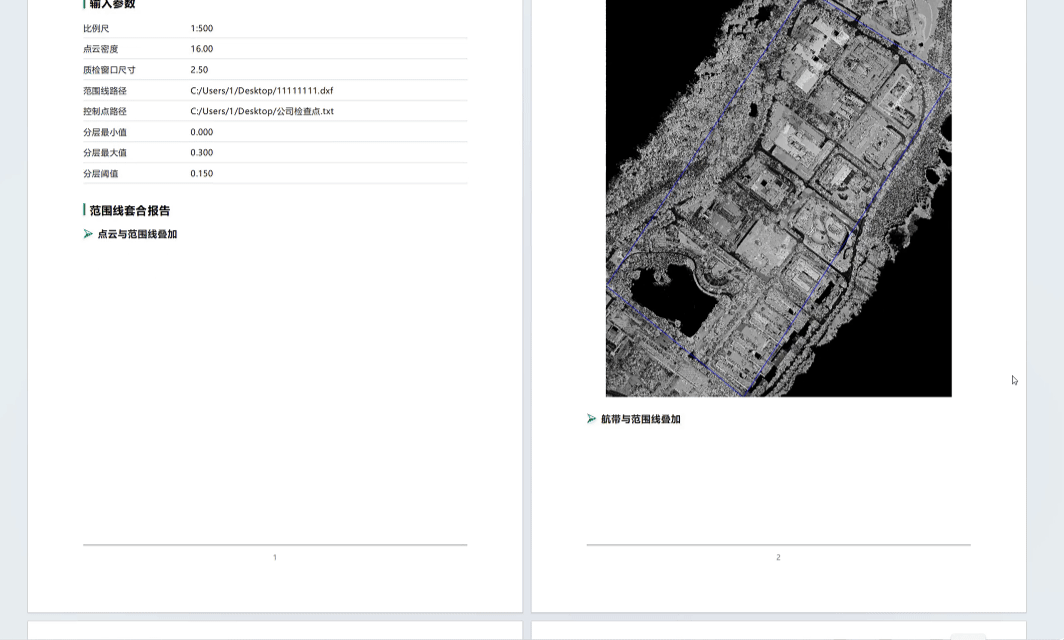Click page number 1 in the footer
This screenshot has width=1064, height=640.
click(x=275, y=557)
